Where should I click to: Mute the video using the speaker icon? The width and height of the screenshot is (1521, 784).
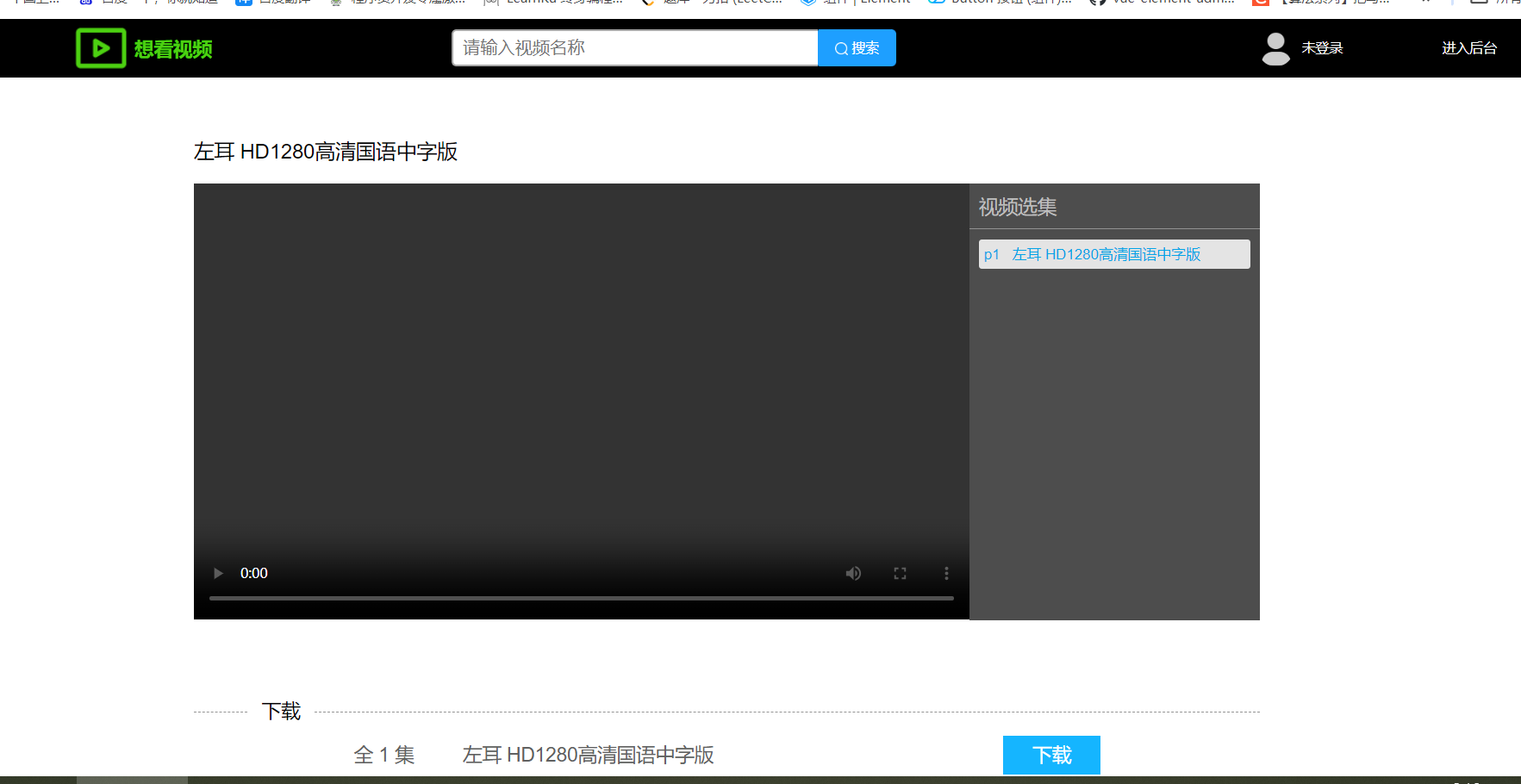853,573
